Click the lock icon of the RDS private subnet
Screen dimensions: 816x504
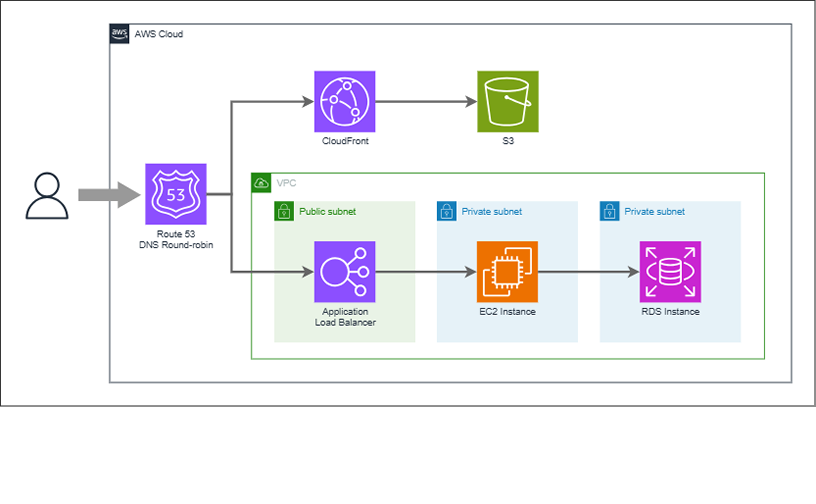click(609, 211)
